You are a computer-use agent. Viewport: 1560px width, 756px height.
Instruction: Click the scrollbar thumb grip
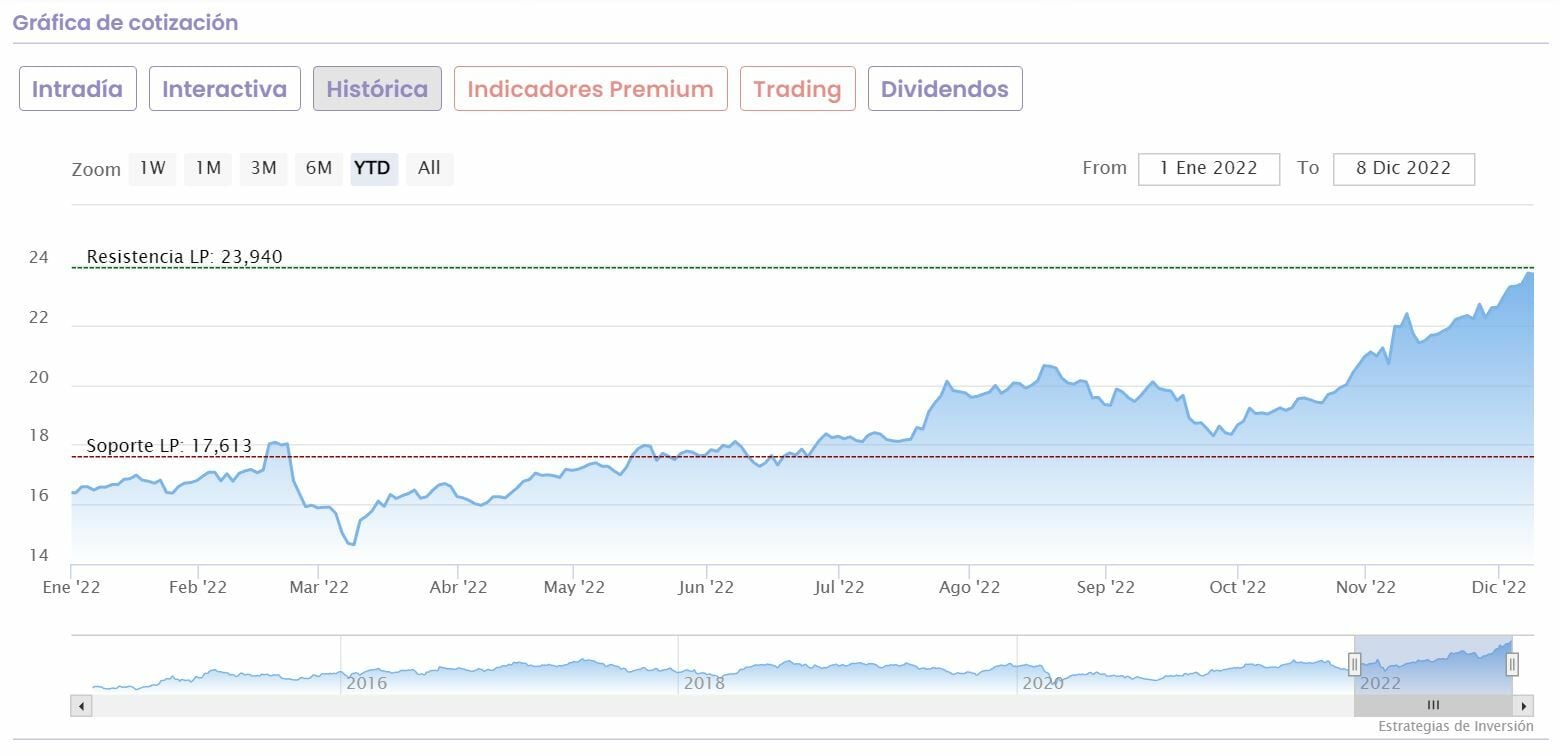pyautogui.click(x=1433, y=706)
